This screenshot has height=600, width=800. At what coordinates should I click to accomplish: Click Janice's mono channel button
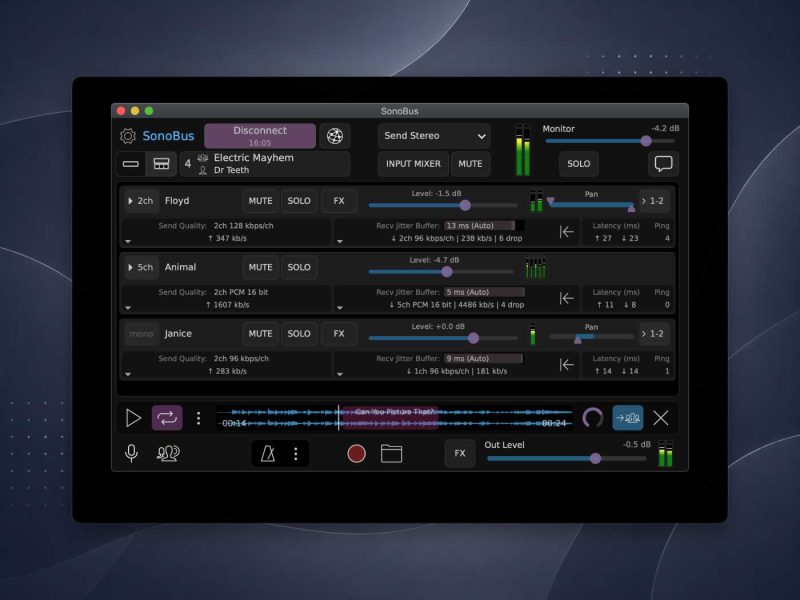point(141,334)
